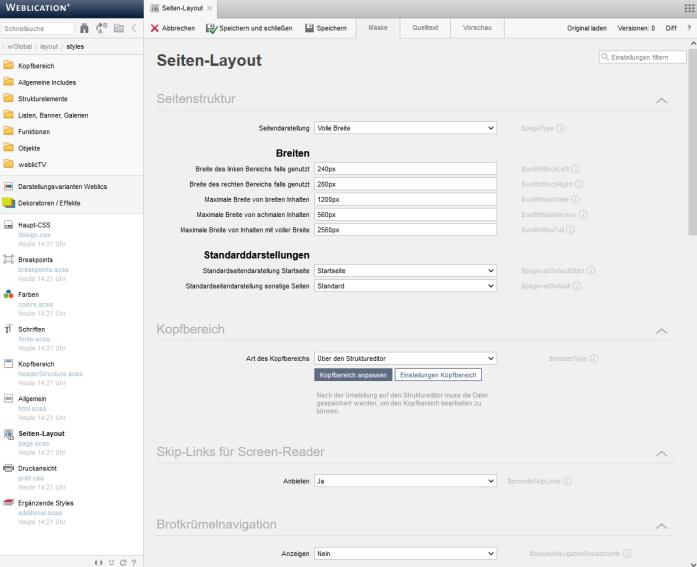Switch to the Vorschau tab
697x567 pixels.
click(477, 28)
